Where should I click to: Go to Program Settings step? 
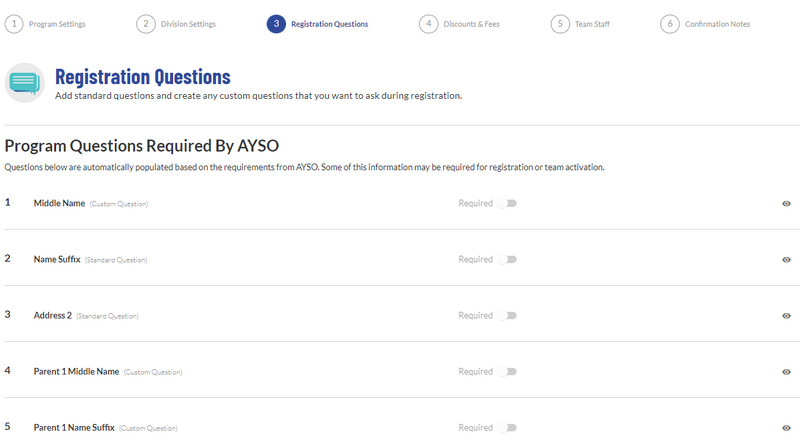tap(57, 24)
